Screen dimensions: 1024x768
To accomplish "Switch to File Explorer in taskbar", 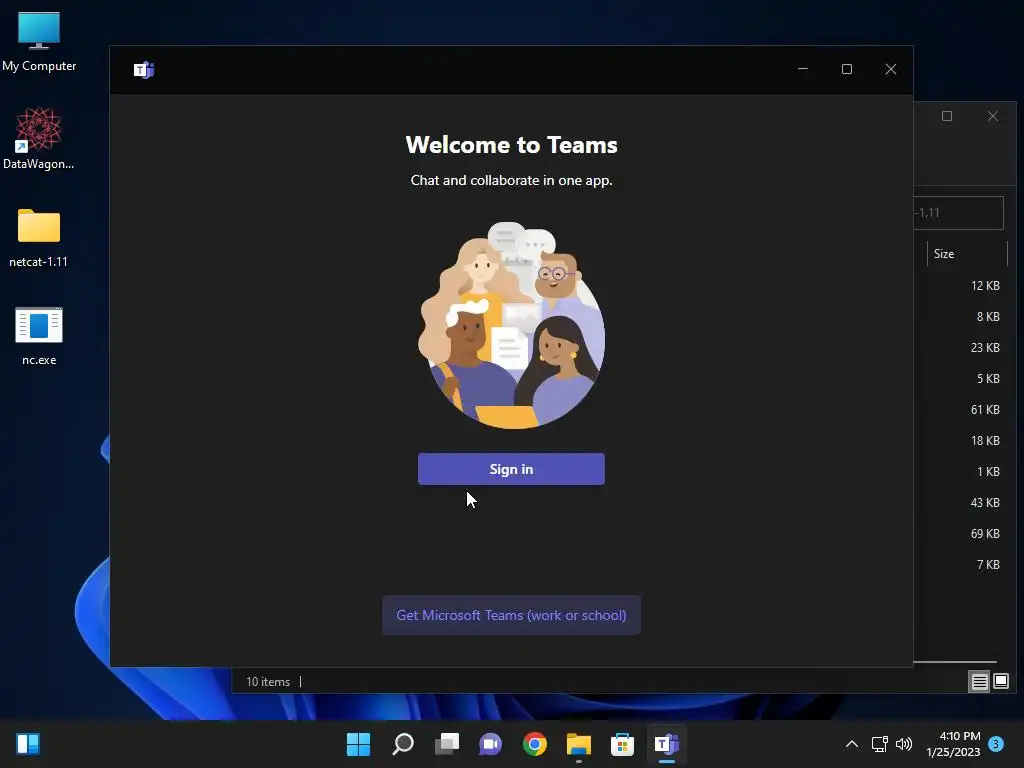I will (579, 744).
